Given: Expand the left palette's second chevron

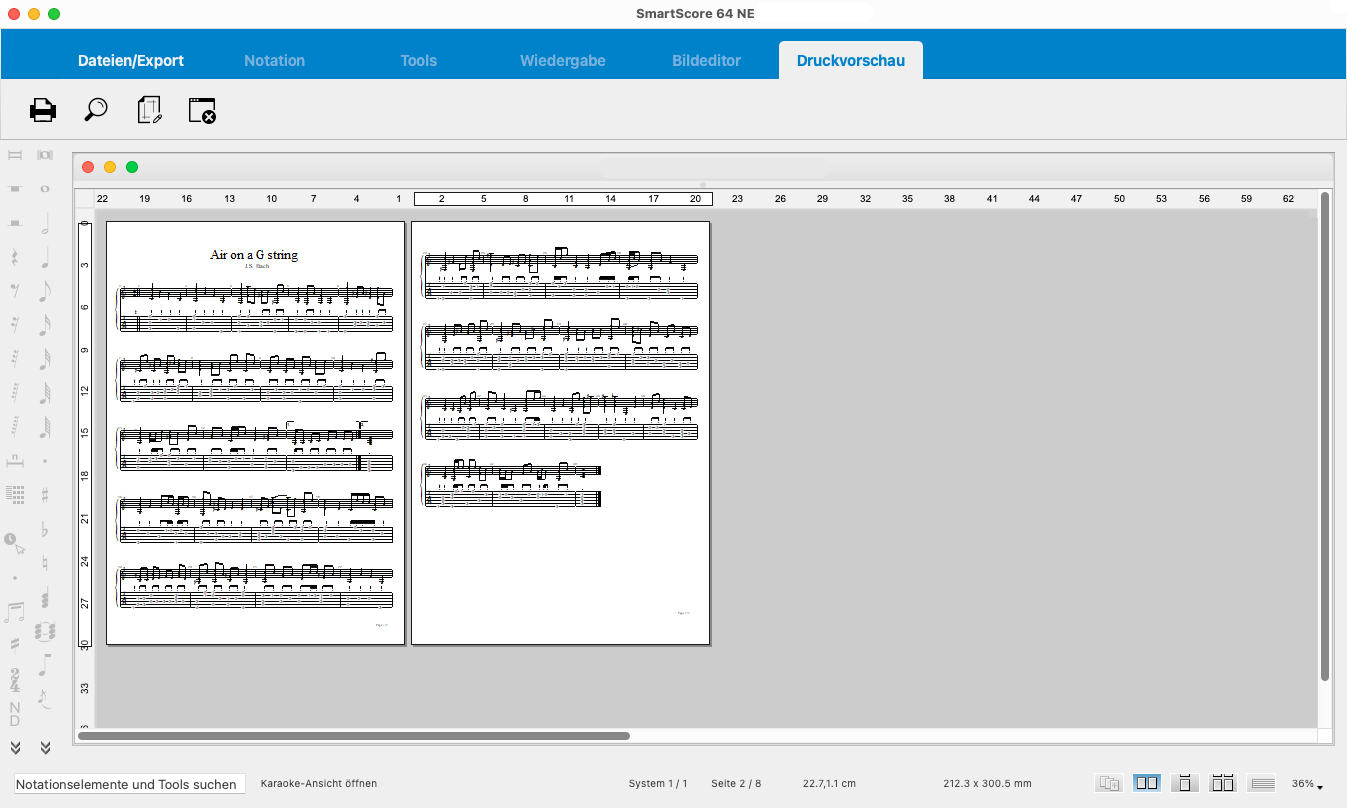Looking at the screenshot, I should click(45, 747).
